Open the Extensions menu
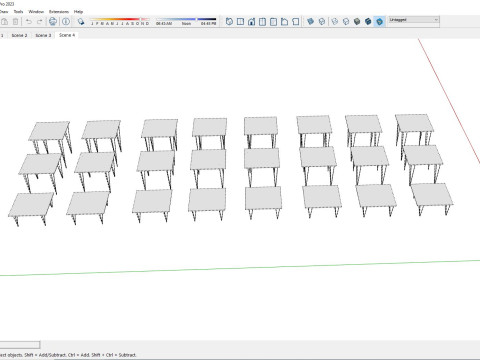The width and height of the screenshot is (480, 360). [x=59, y=12]
